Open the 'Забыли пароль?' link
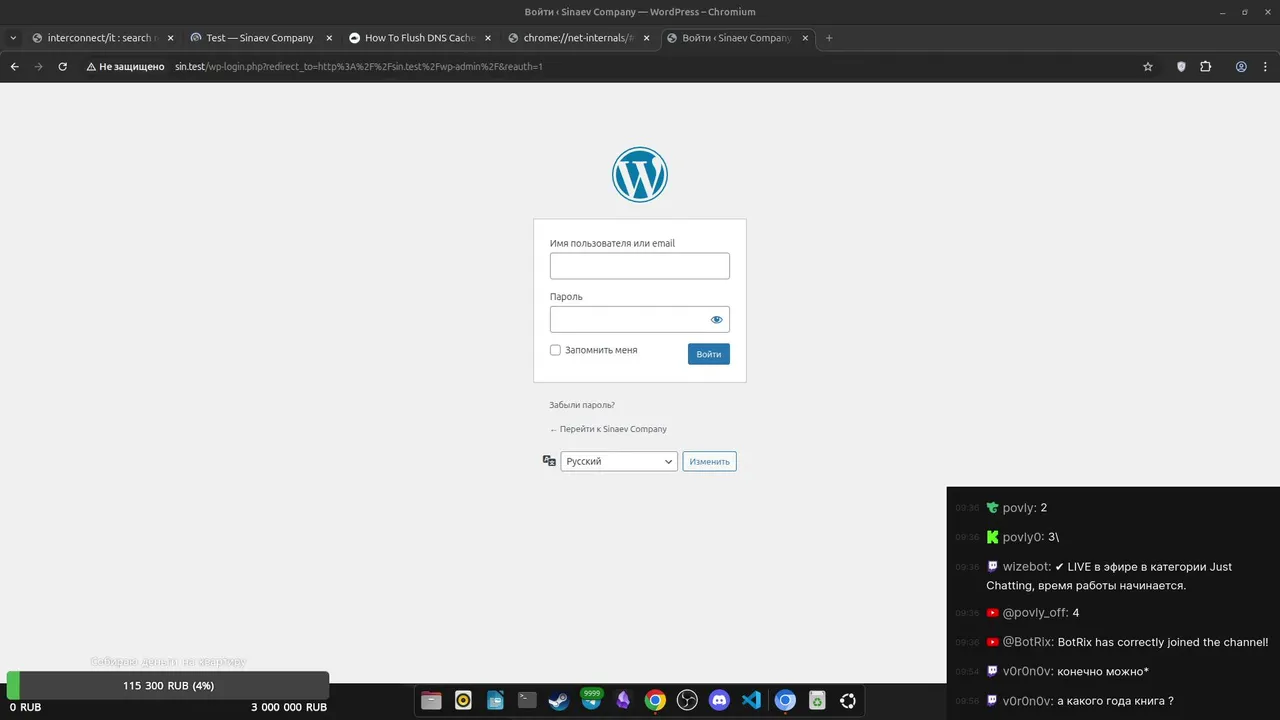This screenshot has width=1280, height=720. coord(582,405)
